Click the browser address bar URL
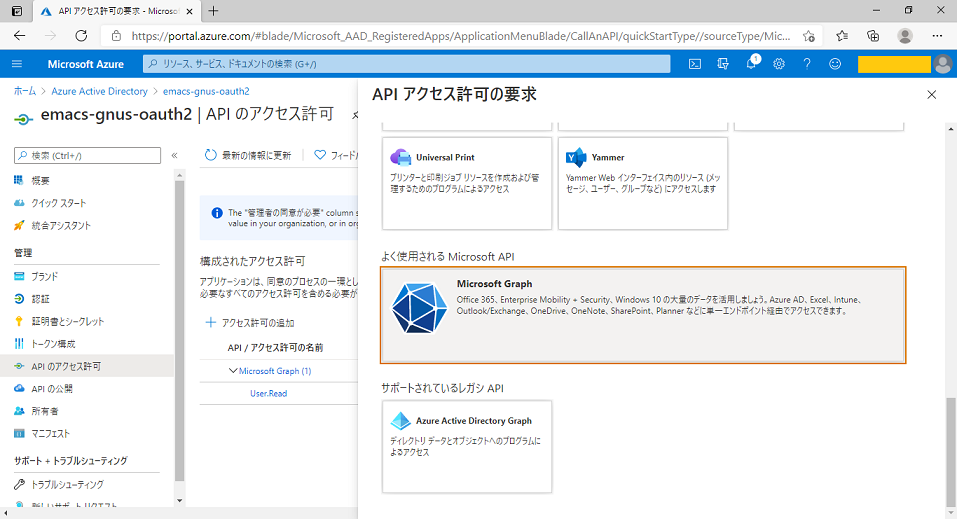This screenshot has width=957, height=519. tap(461, 36)
